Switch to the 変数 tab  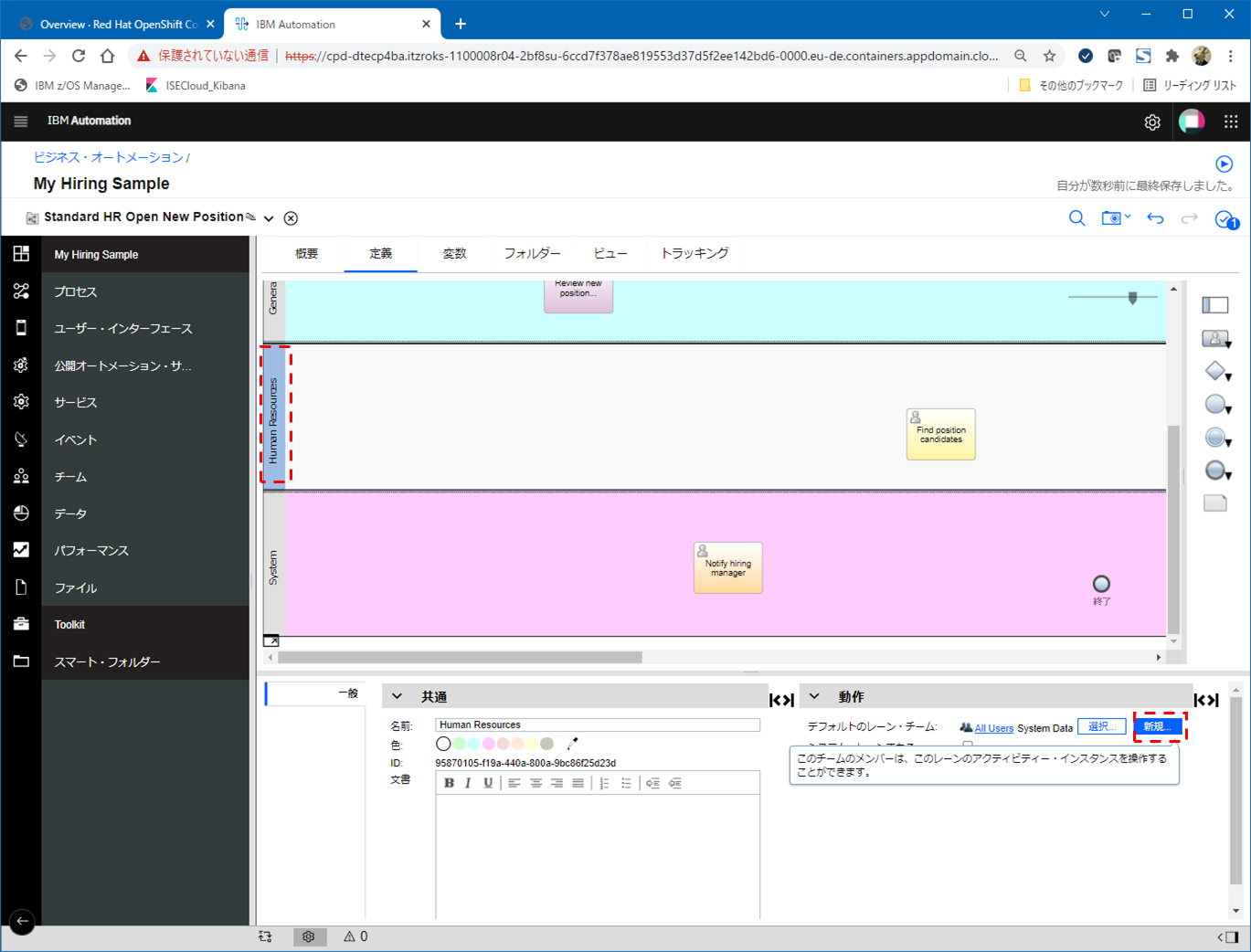[455, 254]
